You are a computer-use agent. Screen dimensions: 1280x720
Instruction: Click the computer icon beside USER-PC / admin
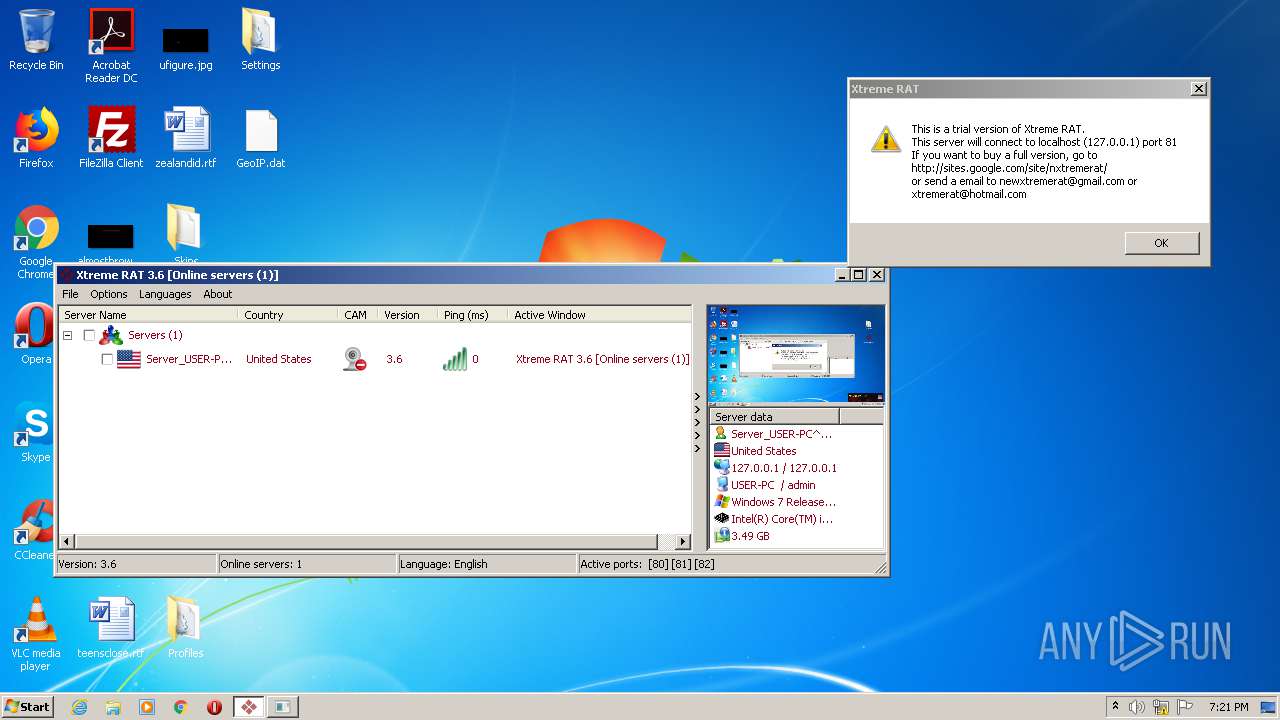[721, 484]
